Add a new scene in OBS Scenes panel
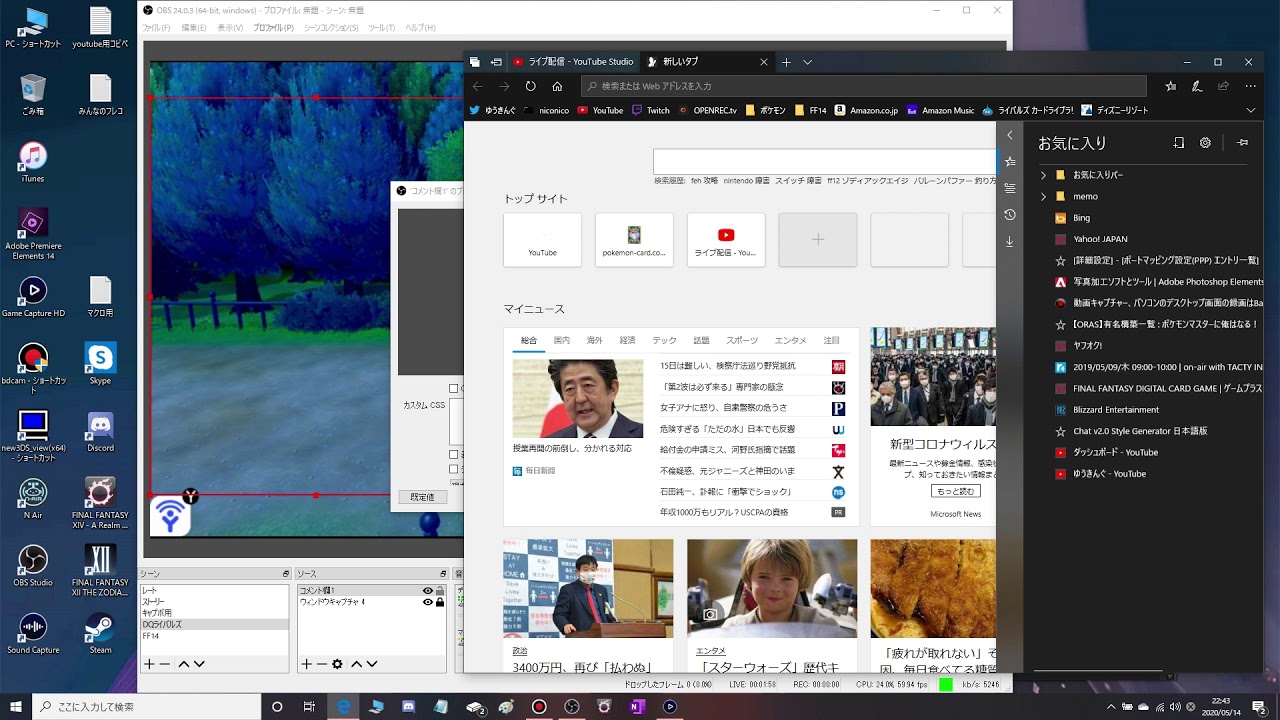Viewport: 1280px width, 720px height. 149,664
